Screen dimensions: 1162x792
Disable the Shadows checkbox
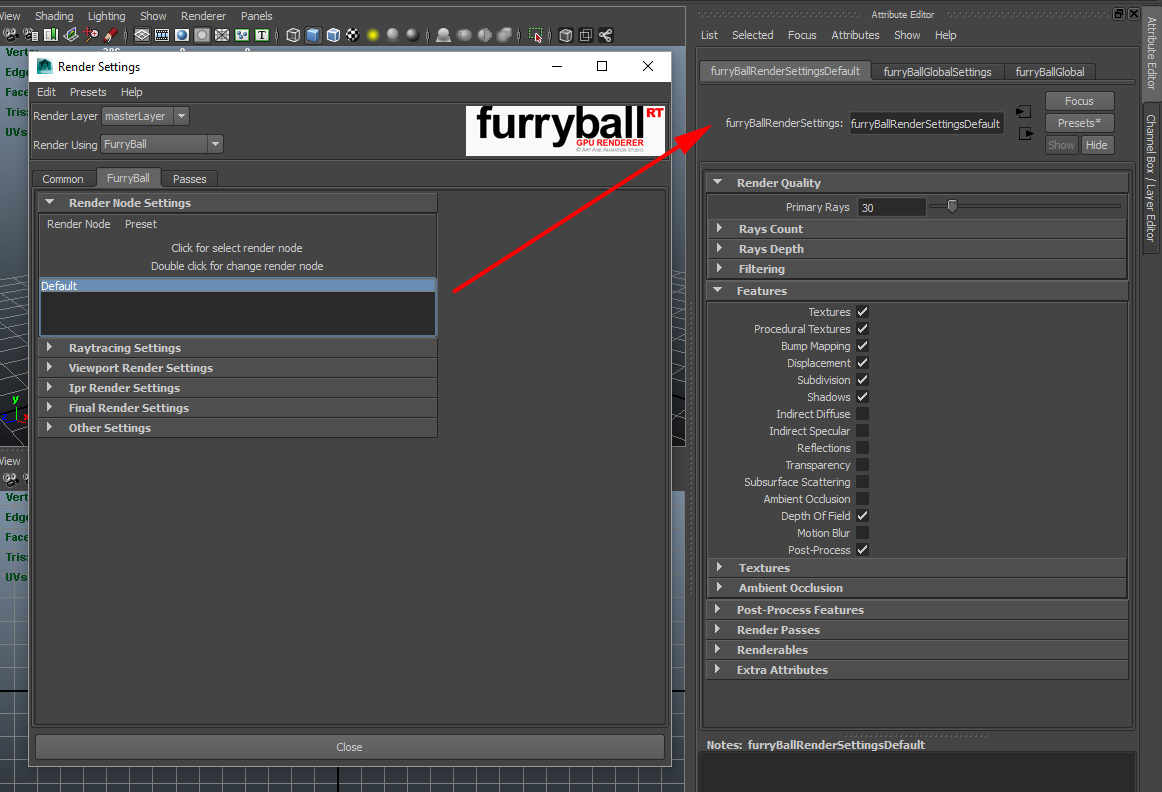(863, 397)
